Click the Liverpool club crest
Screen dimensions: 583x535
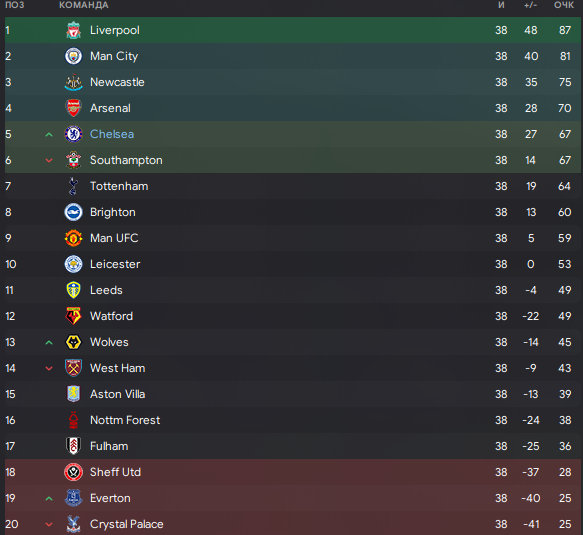tap(74, 30)
